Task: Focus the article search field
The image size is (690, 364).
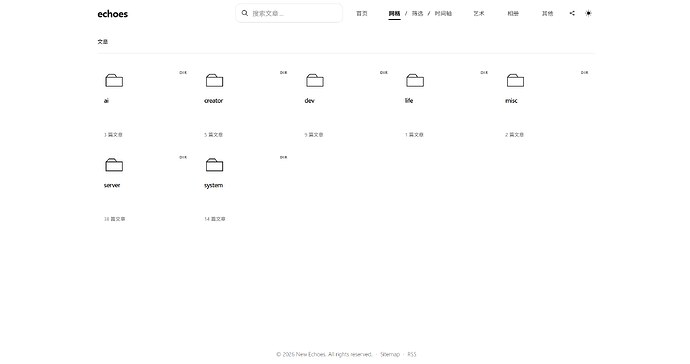Action: [x=289, y=13]
